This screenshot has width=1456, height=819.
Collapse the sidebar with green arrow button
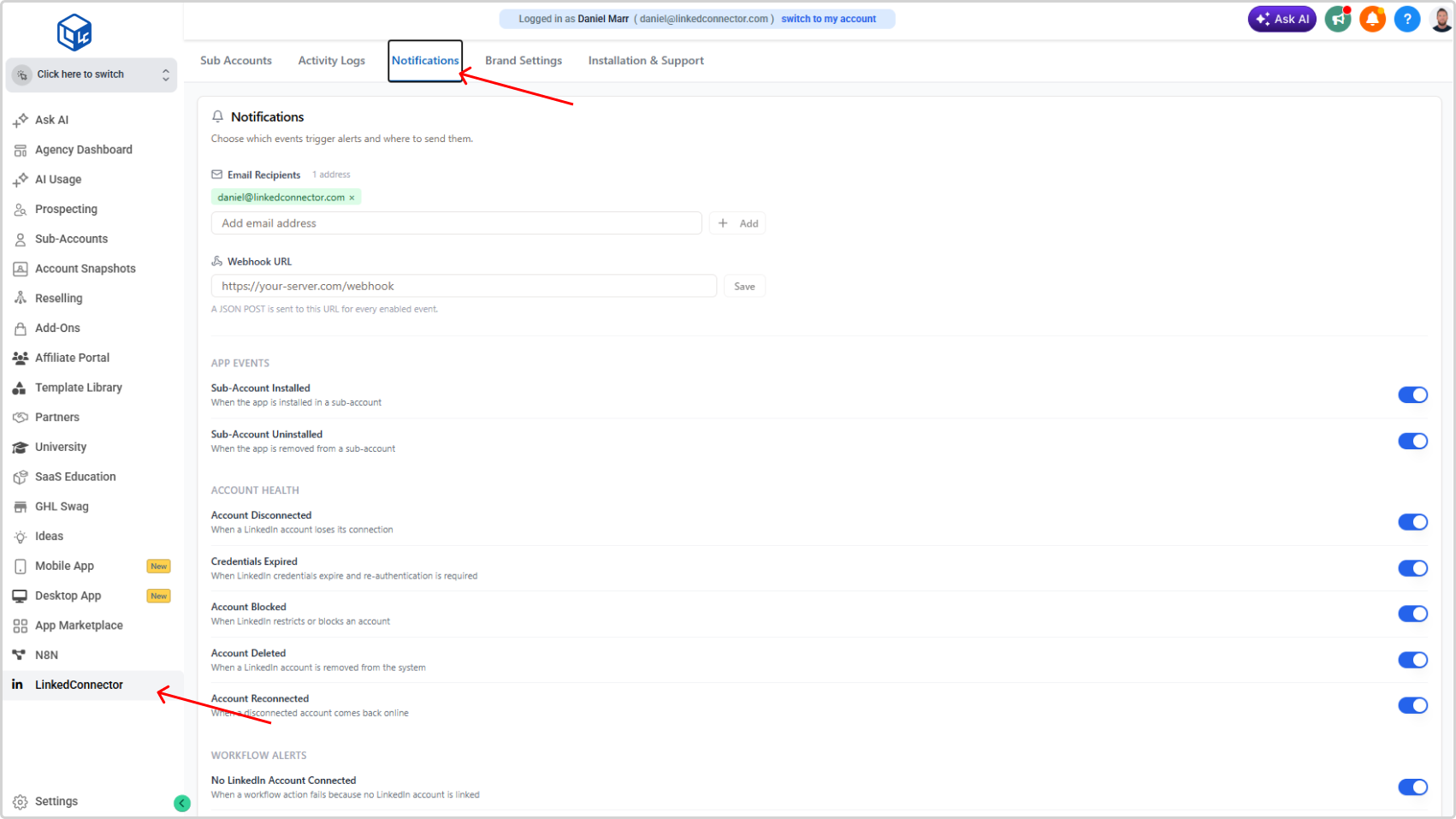pyautogui.click(x=182, y=803)
